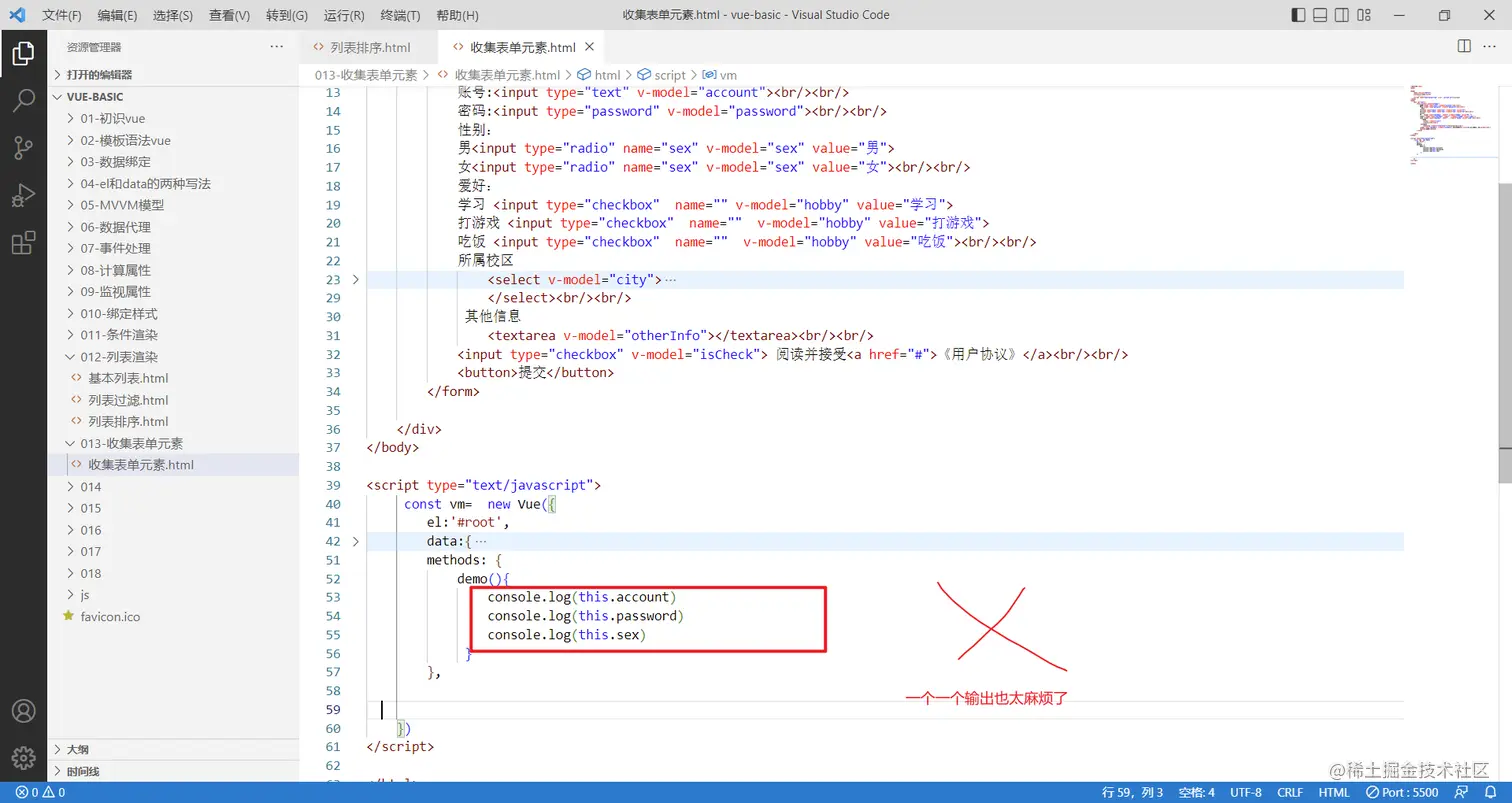Open the Manage gear icon
This screenshot has width=1512, height=803.
(23, 758)
